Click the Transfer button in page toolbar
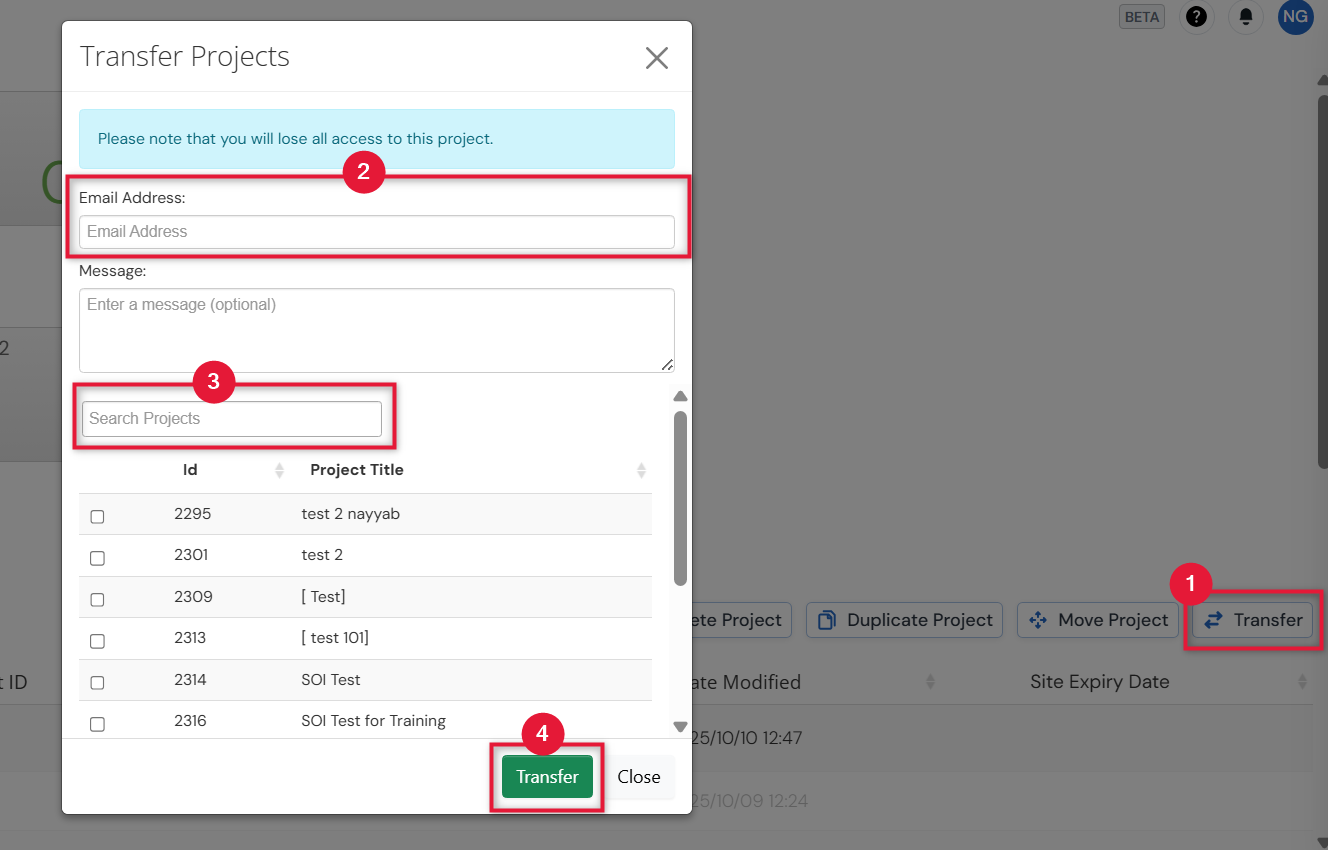 pyautogui.click(x=1253, y=620)
